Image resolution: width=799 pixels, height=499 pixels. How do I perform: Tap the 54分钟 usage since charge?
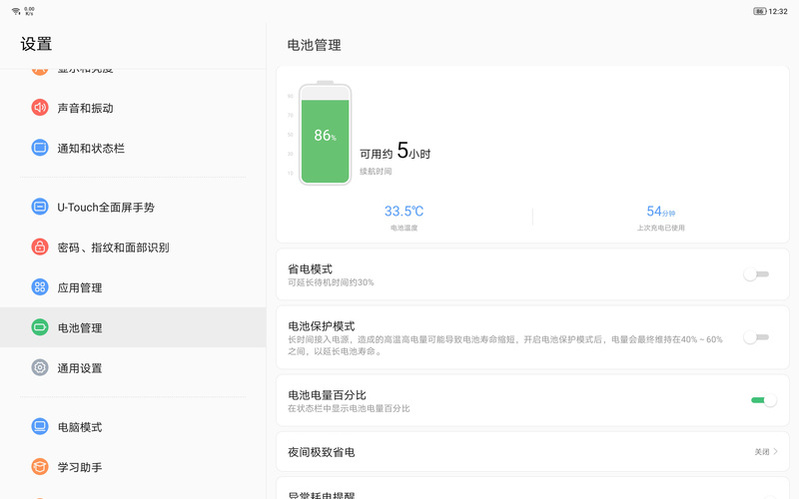[x=661, y=212]
